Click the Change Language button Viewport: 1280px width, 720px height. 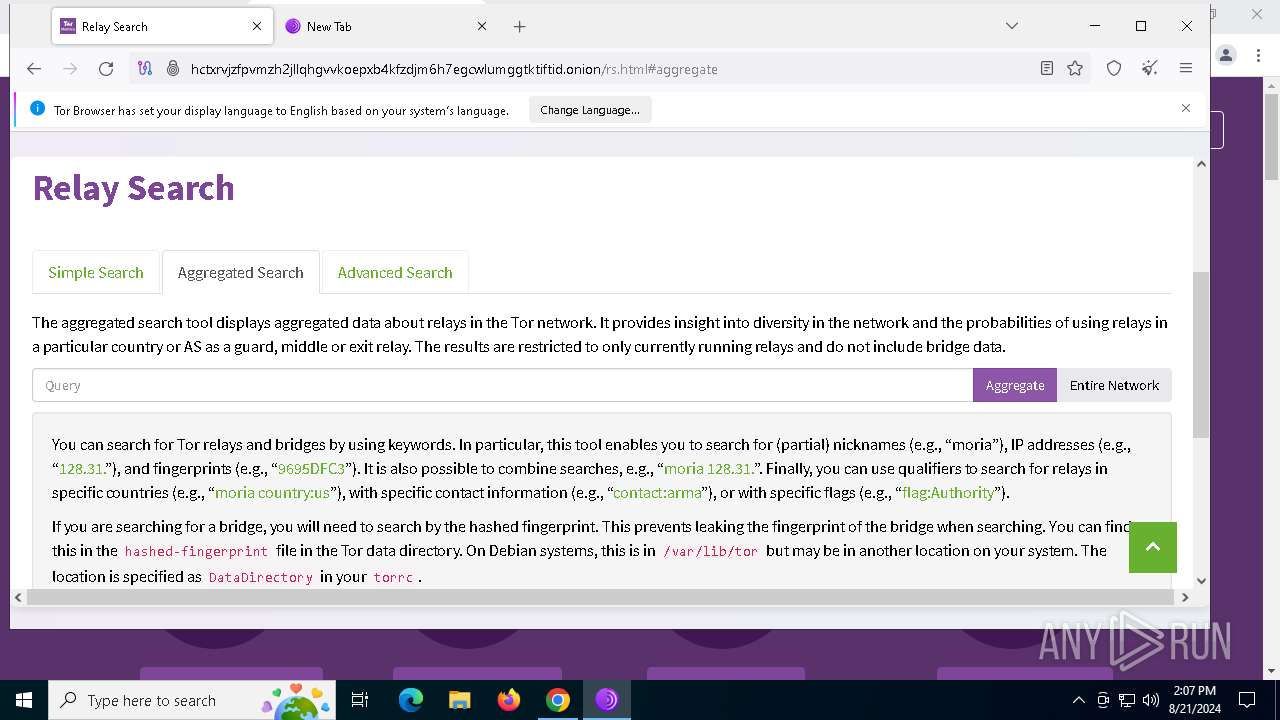590,110
